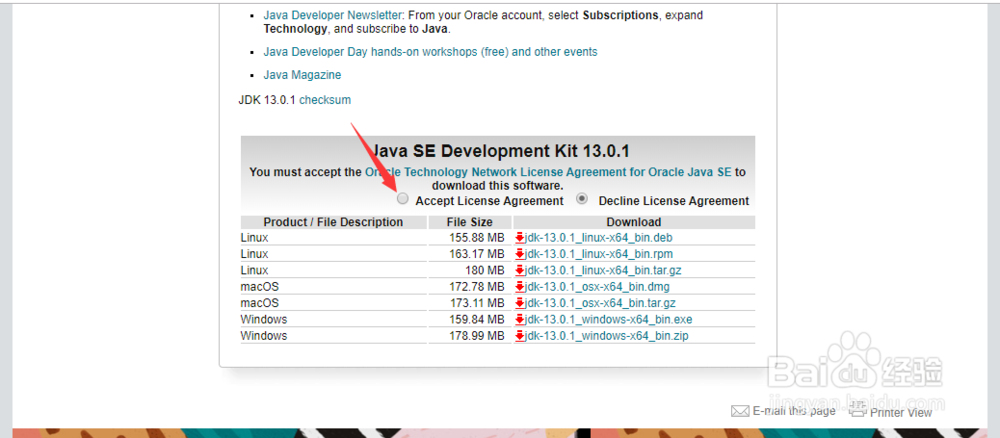
Task: Open Java Developer Day hands-on workshops link
Action: (x=430, y=52)
